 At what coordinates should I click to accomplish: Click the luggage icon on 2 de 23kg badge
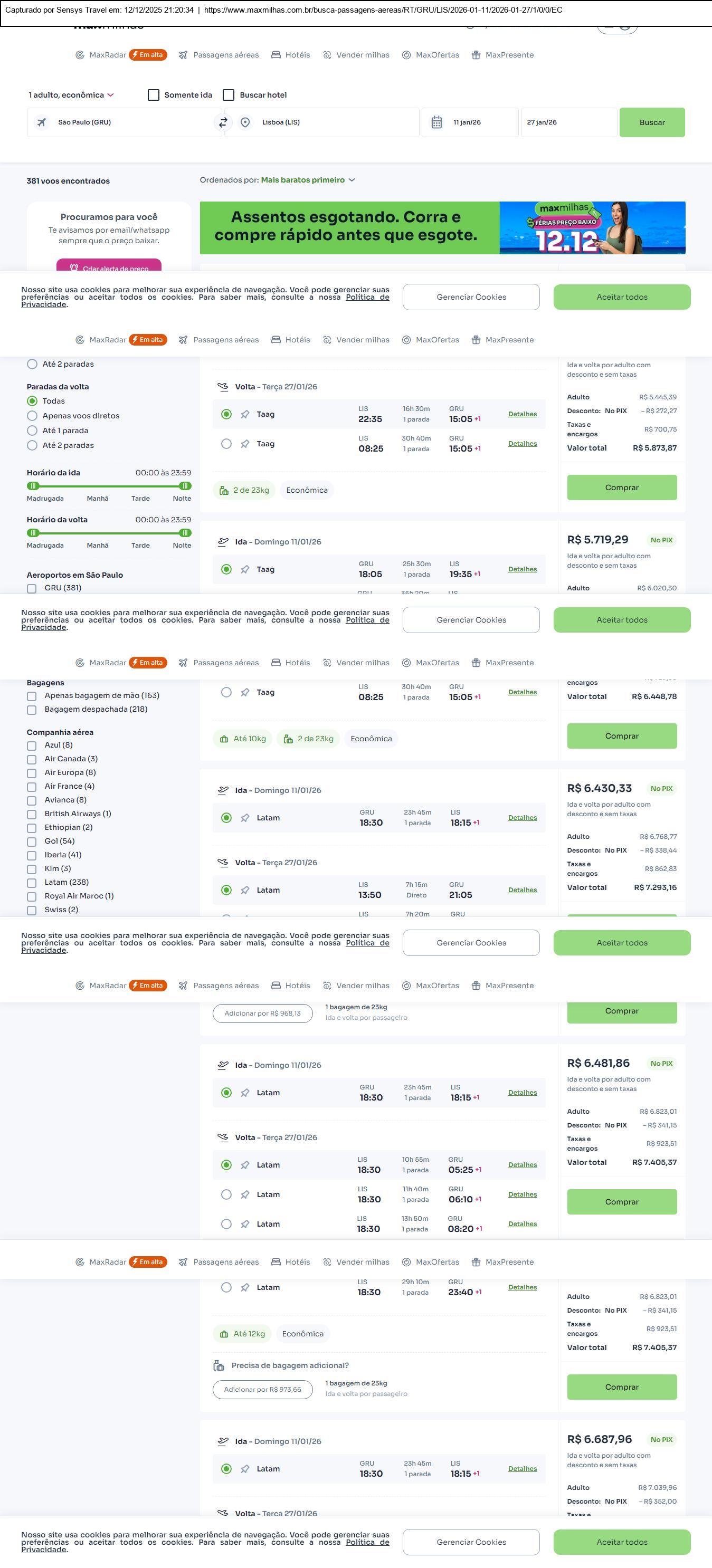(224, 490)
